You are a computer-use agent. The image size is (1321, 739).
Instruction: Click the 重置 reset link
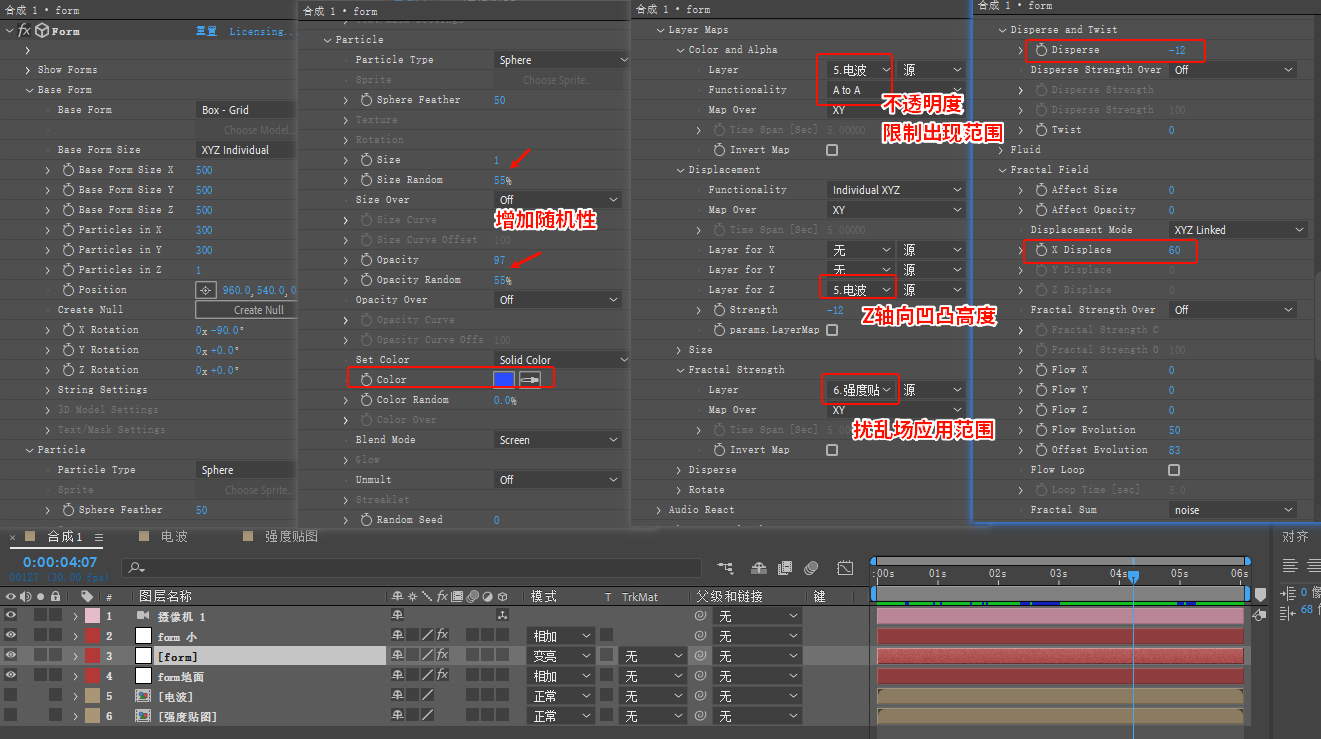[x=206, y=31]
